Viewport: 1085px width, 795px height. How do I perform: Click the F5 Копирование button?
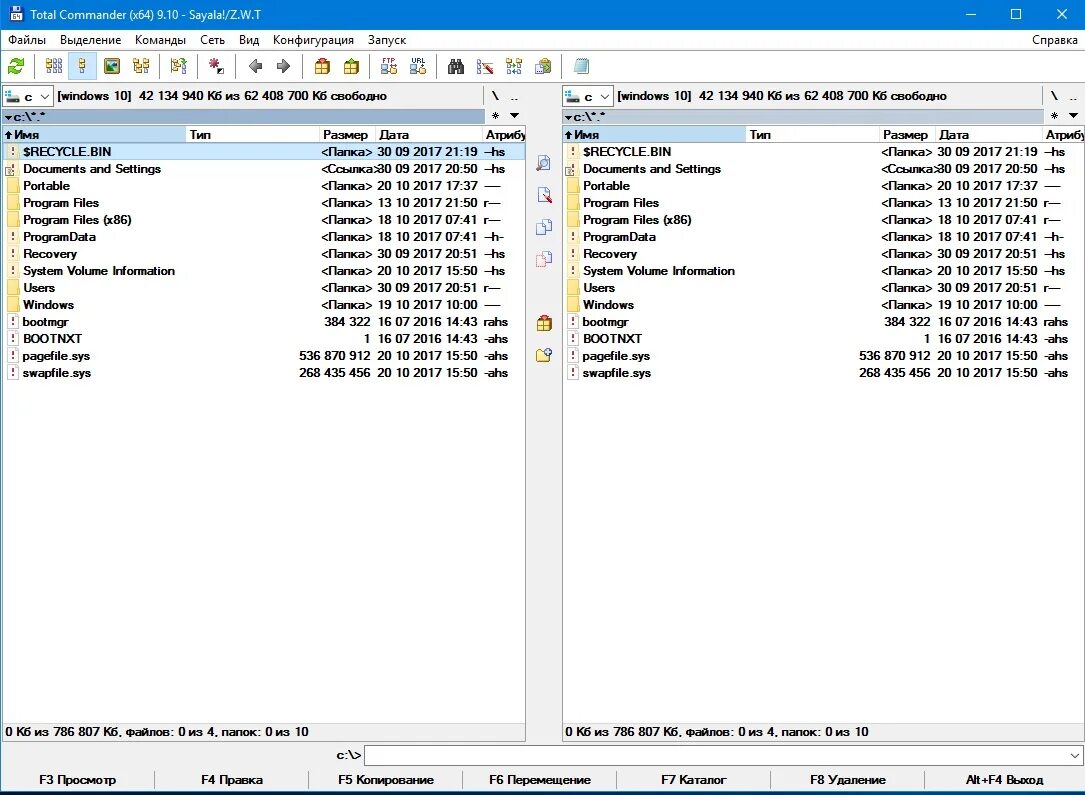tap(385, 780)
